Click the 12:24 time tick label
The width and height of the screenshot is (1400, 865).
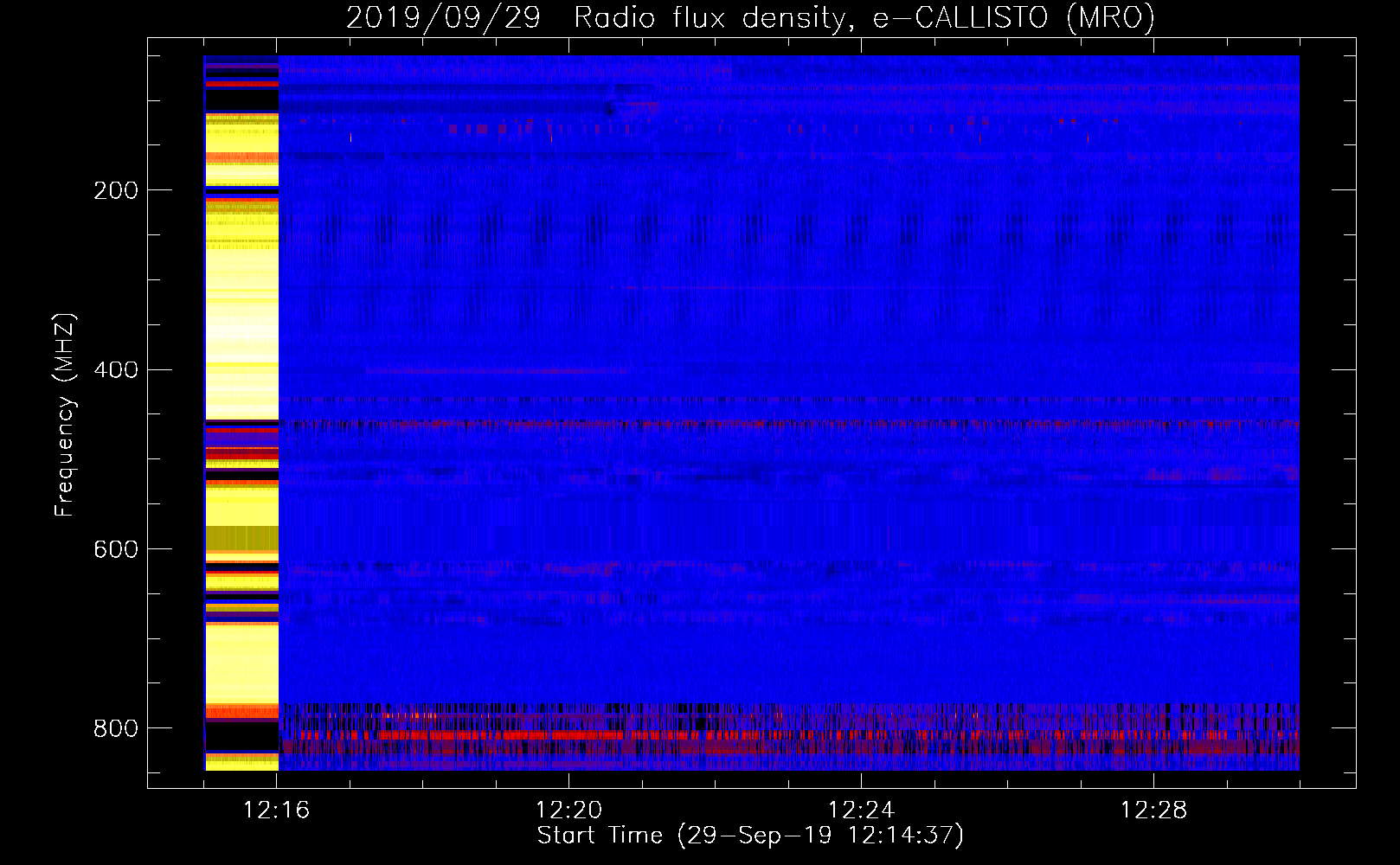[x=861, y=811]
